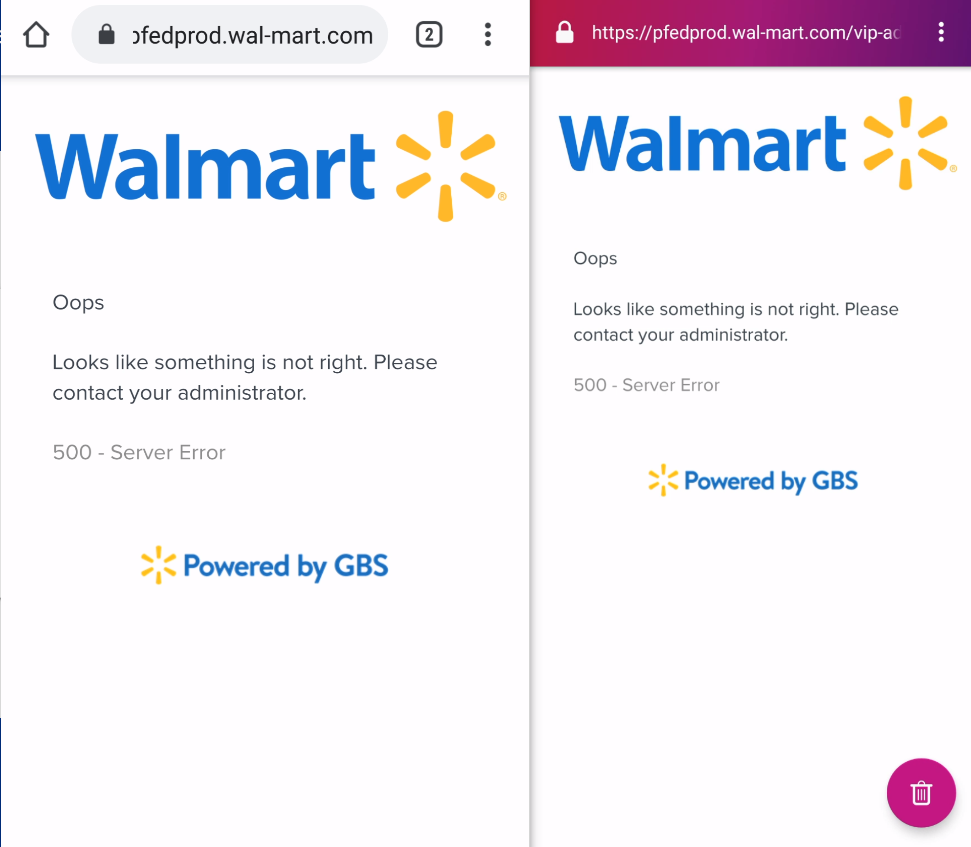Open the tab switcher showing 2 tabs
The height and width of the screenshot is (847, 971).
click(429, 33)
